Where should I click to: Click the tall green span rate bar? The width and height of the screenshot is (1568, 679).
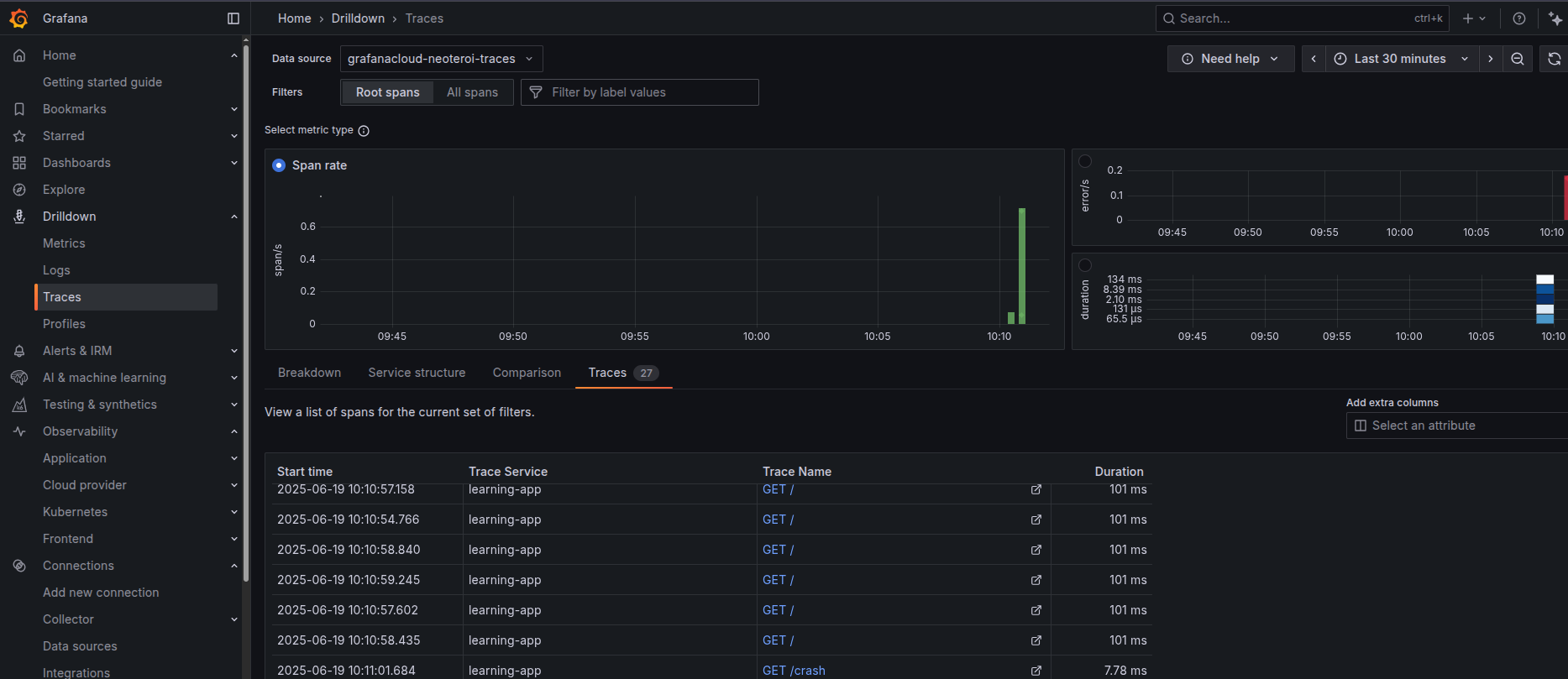tap(1022, 266)
